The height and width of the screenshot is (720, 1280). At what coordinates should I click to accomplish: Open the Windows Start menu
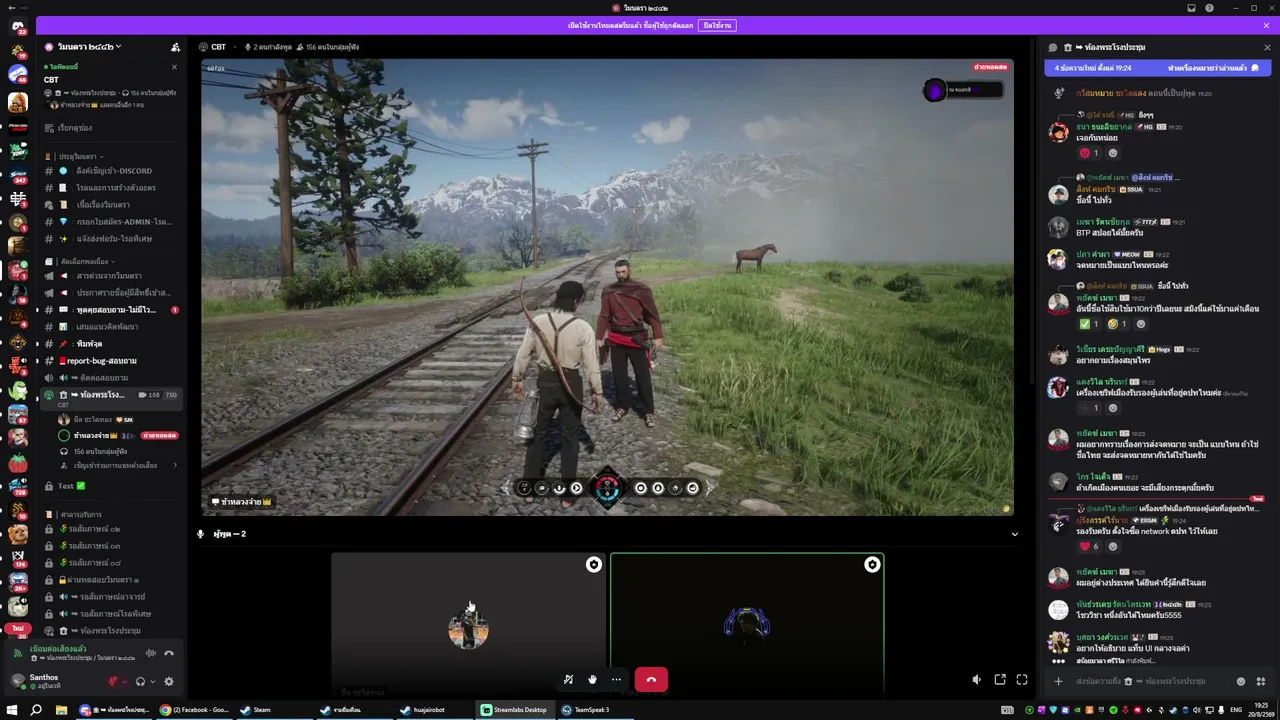(12, 710)
